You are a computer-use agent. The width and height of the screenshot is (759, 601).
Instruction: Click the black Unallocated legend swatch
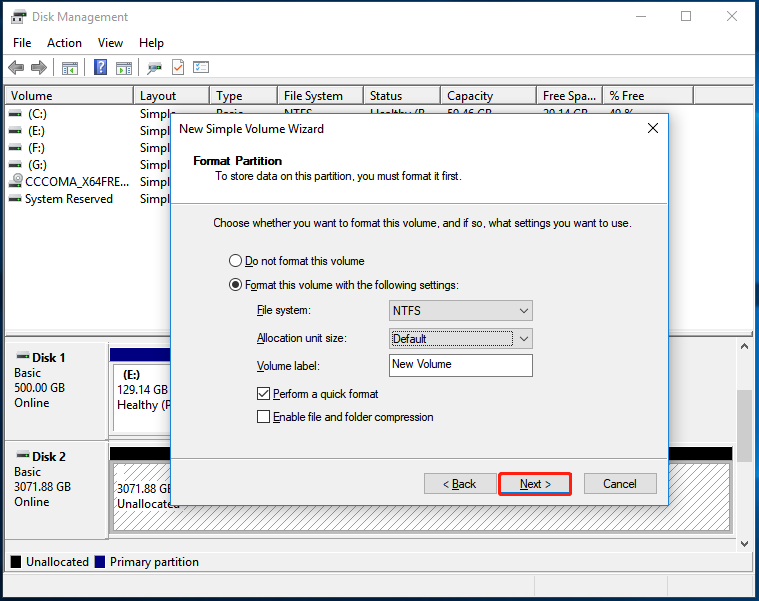point(16,561)
